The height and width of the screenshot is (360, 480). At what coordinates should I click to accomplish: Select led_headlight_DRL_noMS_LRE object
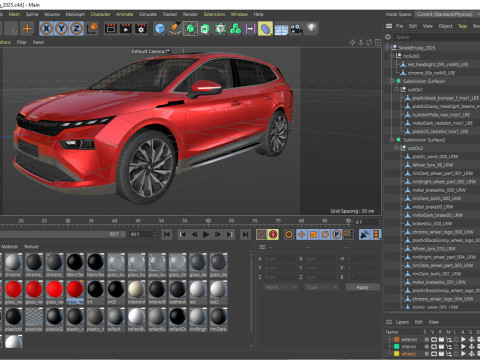coord(438,64)
